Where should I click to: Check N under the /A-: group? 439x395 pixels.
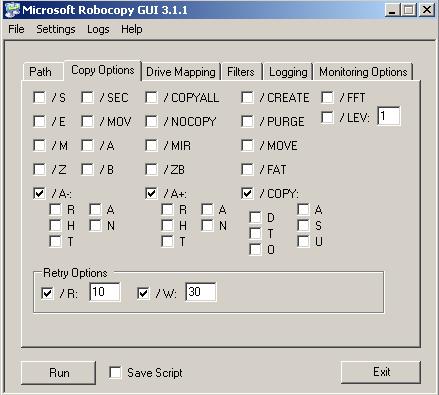click(x=96, y=226)
